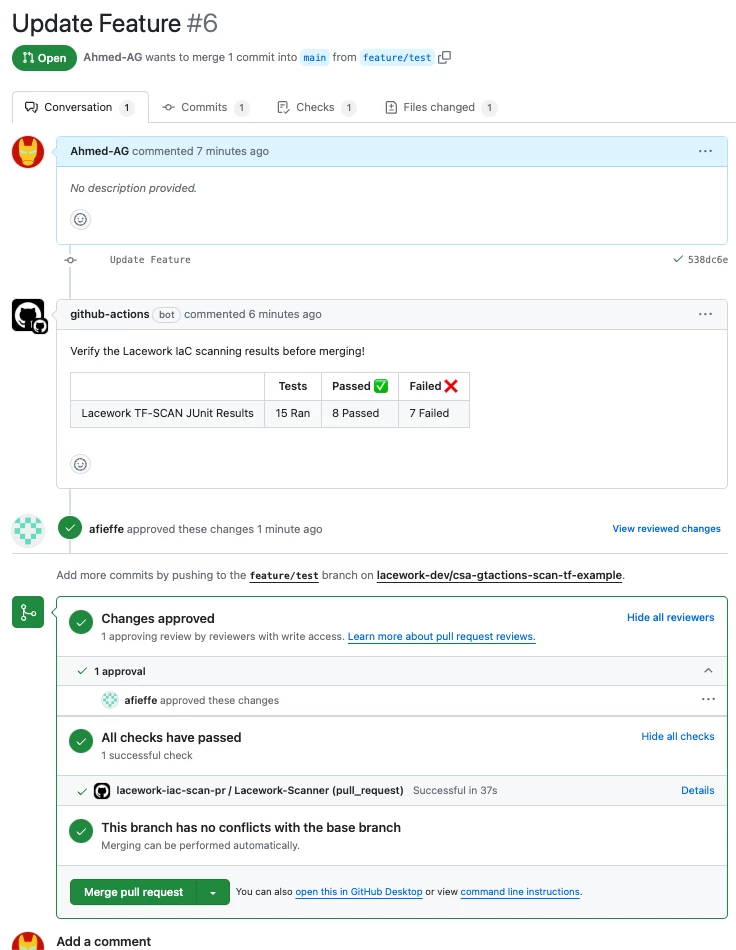
Task: Open the Update Feature commit link
Action: 150,259
